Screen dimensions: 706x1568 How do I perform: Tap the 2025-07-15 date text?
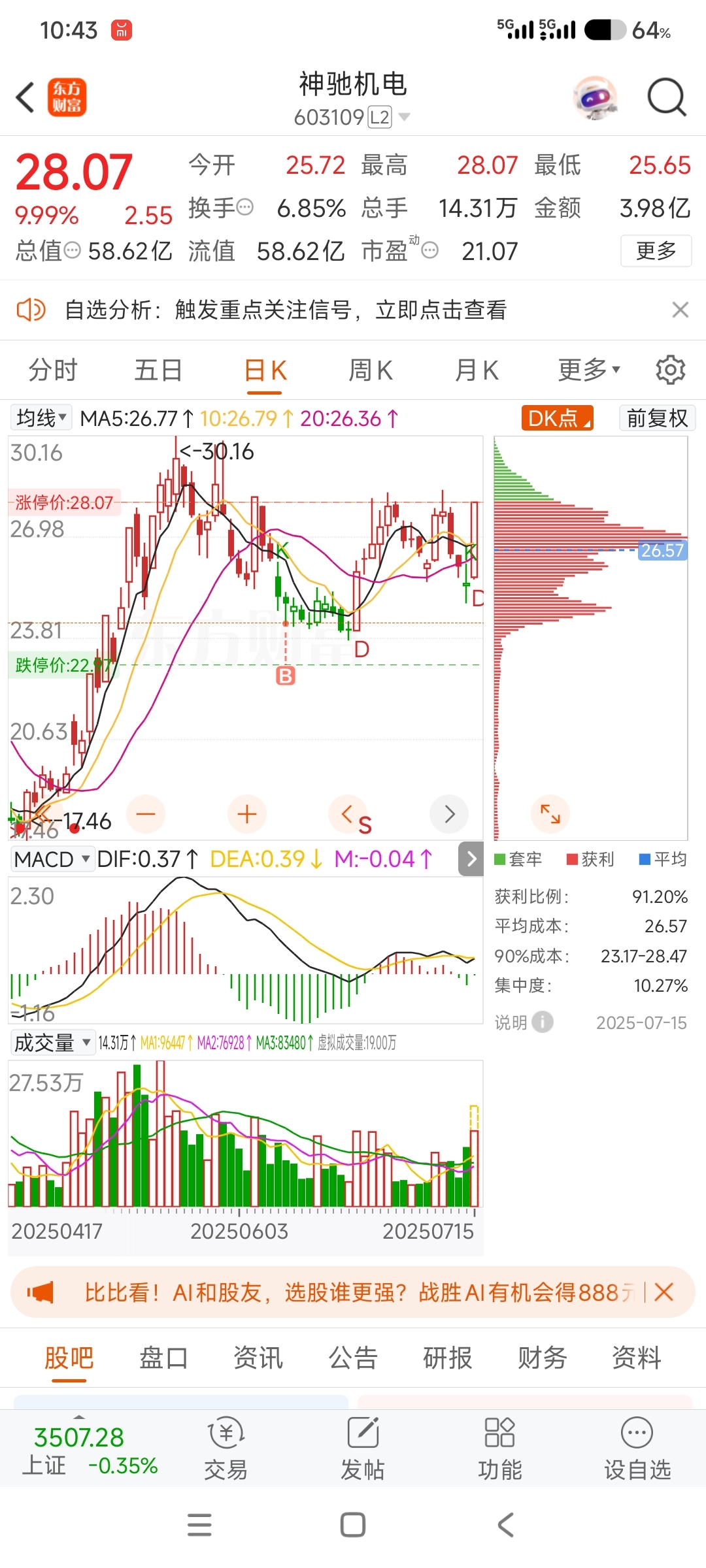pyautogui.click(x=641, y=1022)
